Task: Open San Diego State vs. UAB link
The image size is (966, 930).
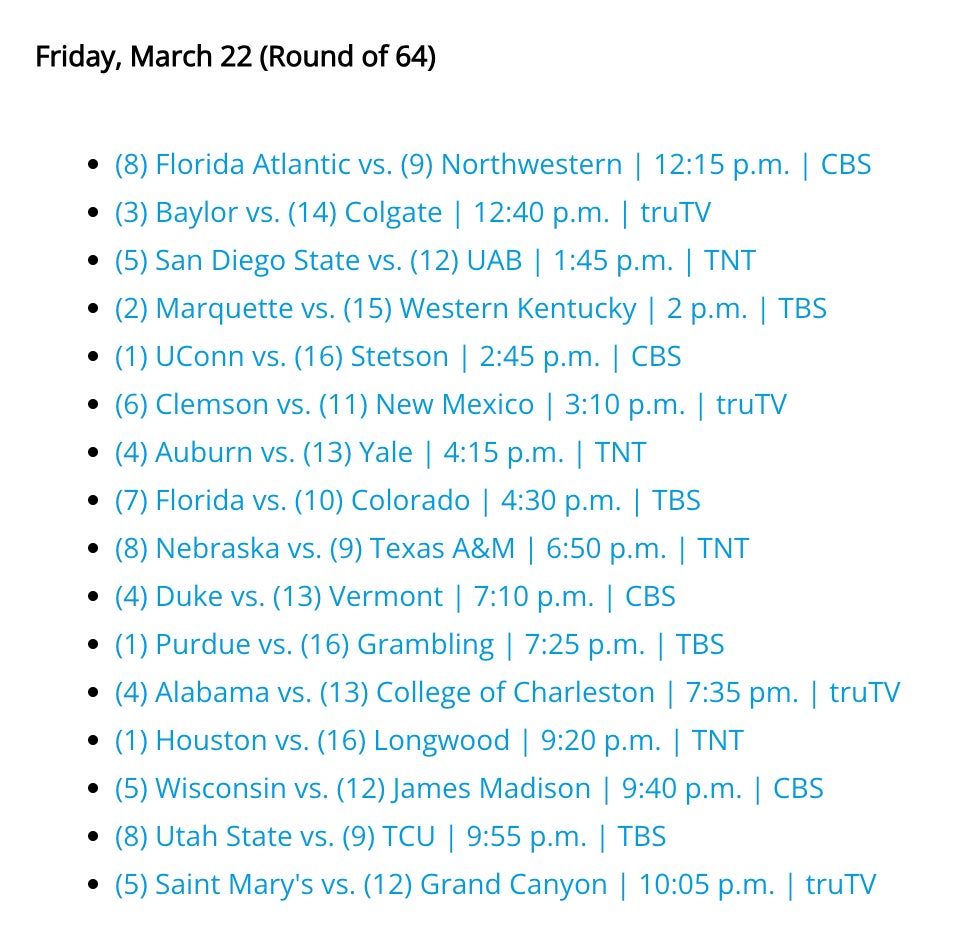Action: pos(434,261)
